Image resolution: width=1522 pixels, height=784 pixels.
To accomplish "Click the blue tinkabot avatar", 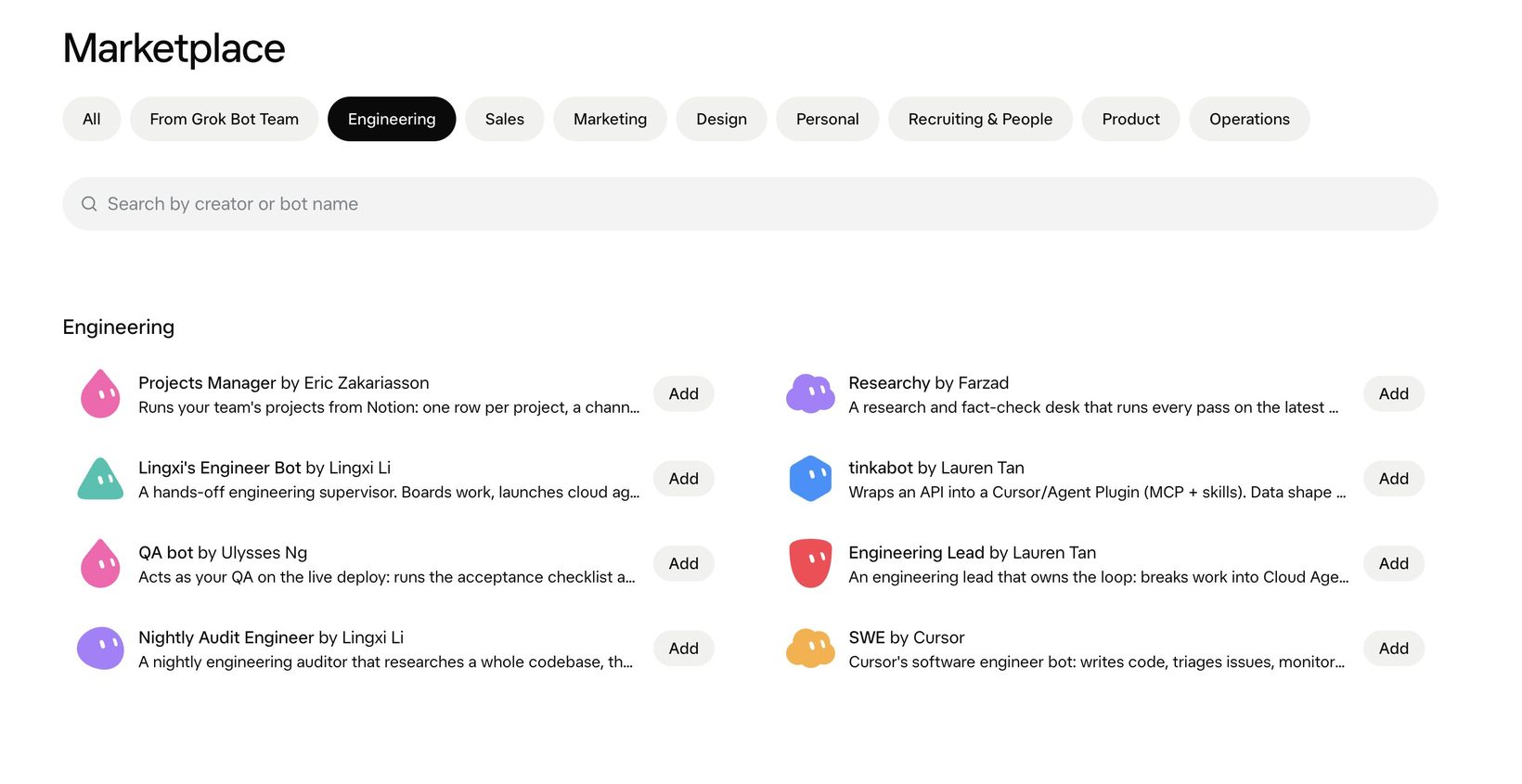I will pyautogui.click(x=810, y=479).
